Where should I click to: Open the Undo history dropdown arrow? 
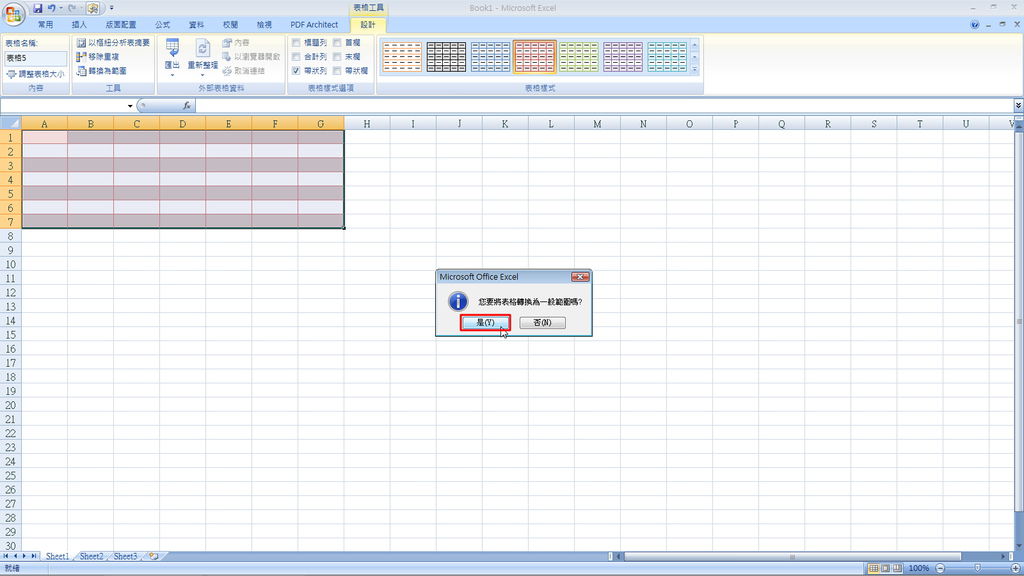61,8
